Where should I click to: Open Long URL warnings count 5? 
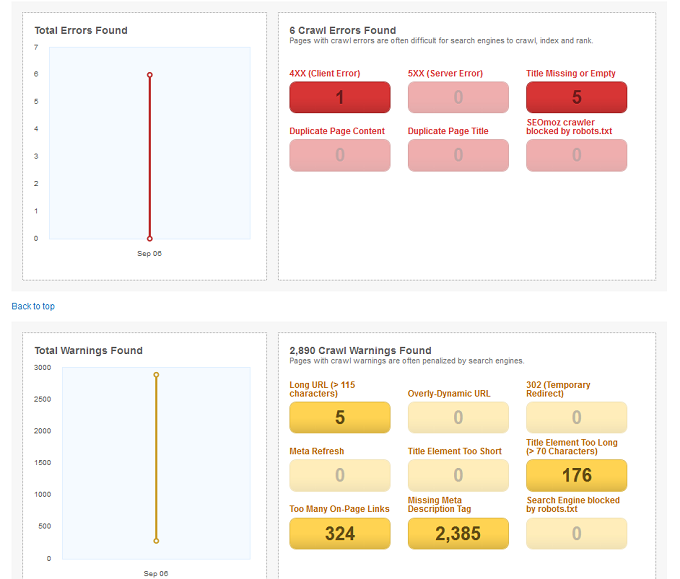340,417
